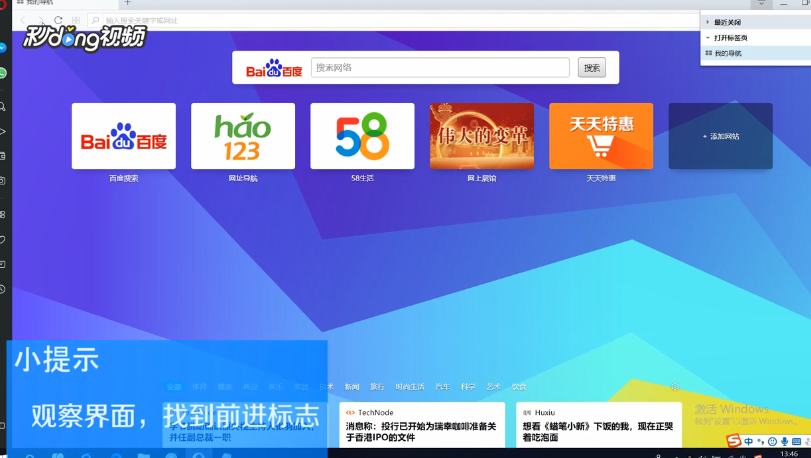Click the 搜索 button beside the Baidu box
Image resolution: width=811 pixels, height=458 pixels.
[592, 68]
